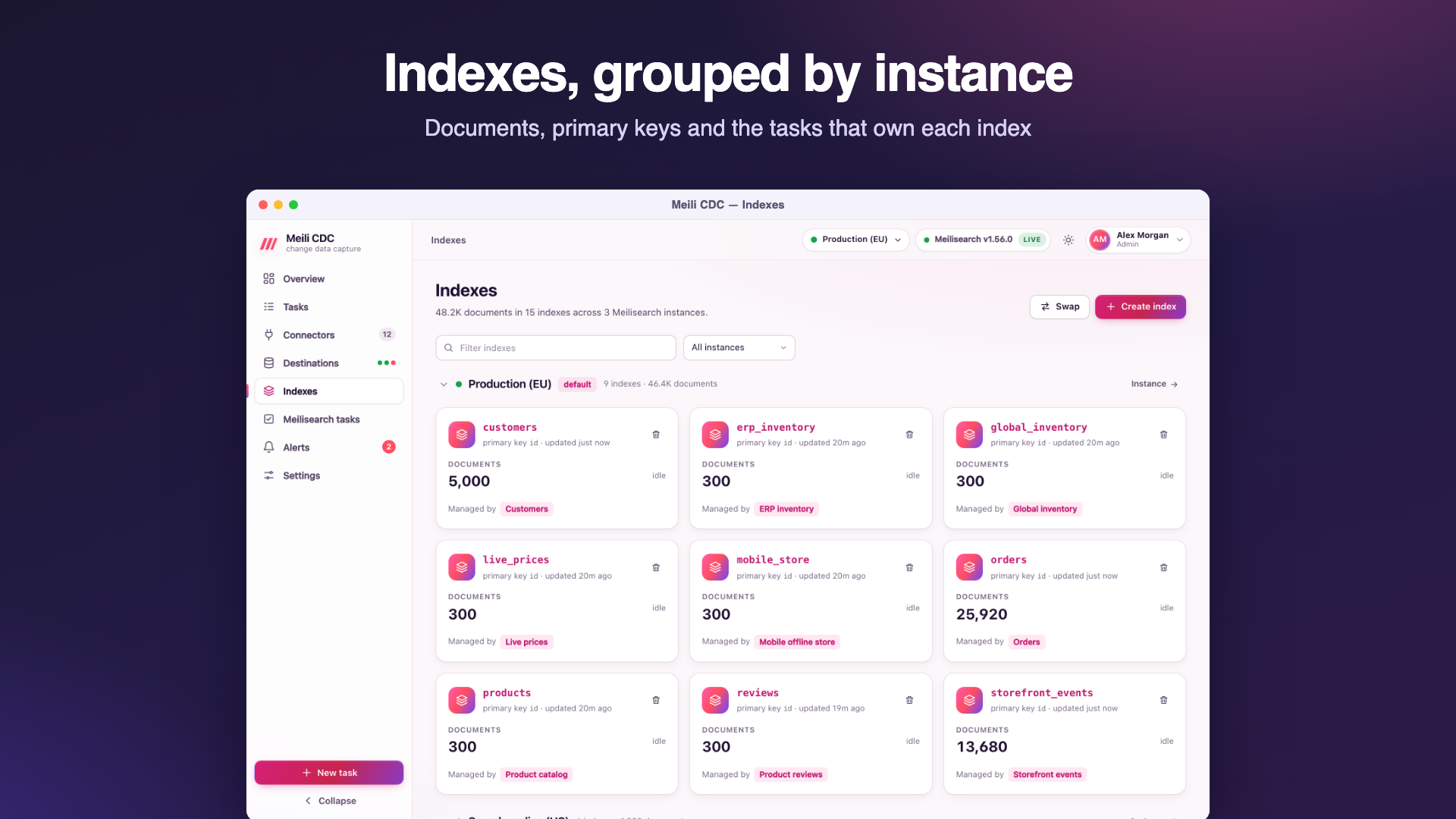The width and height of the screenshot is (1456, 819).
Task: Click the Indexes breadcrumb in the header
Action: [448, 240]
